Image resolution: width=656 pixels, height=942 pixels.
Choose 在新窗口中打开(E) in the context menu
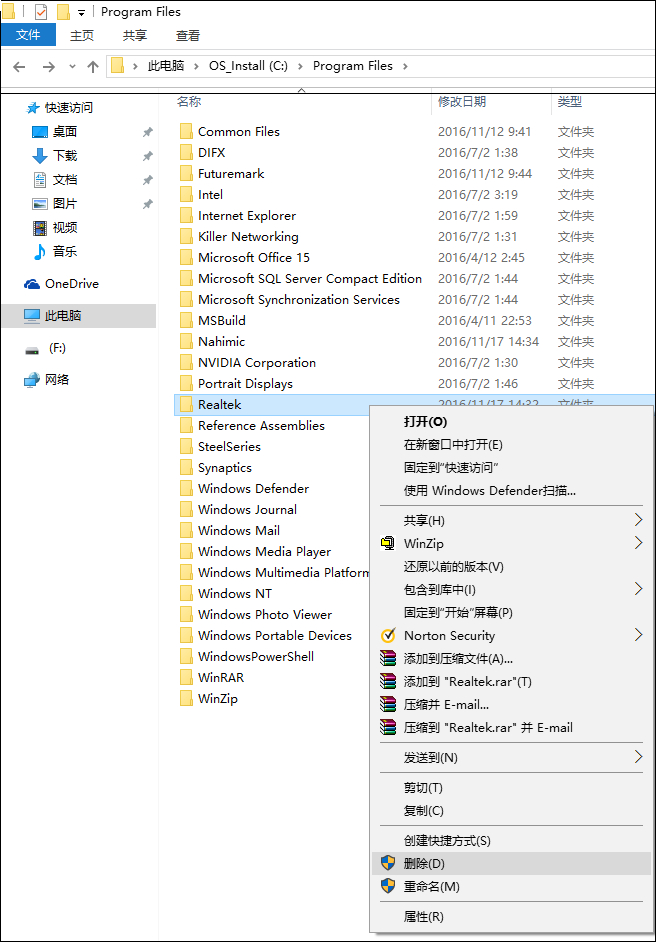[x=511, y=445]
